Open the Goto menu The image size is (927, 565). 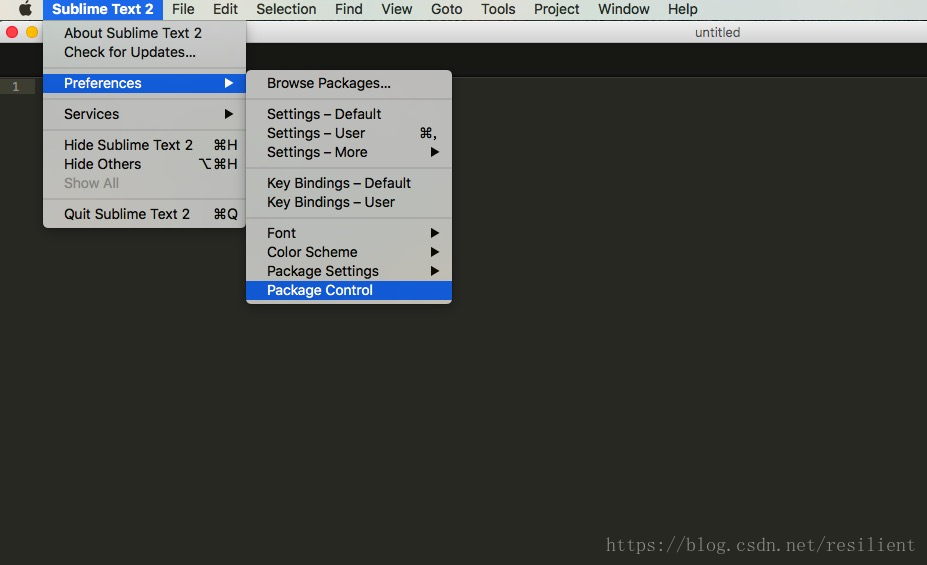click(x=446, y=9)
